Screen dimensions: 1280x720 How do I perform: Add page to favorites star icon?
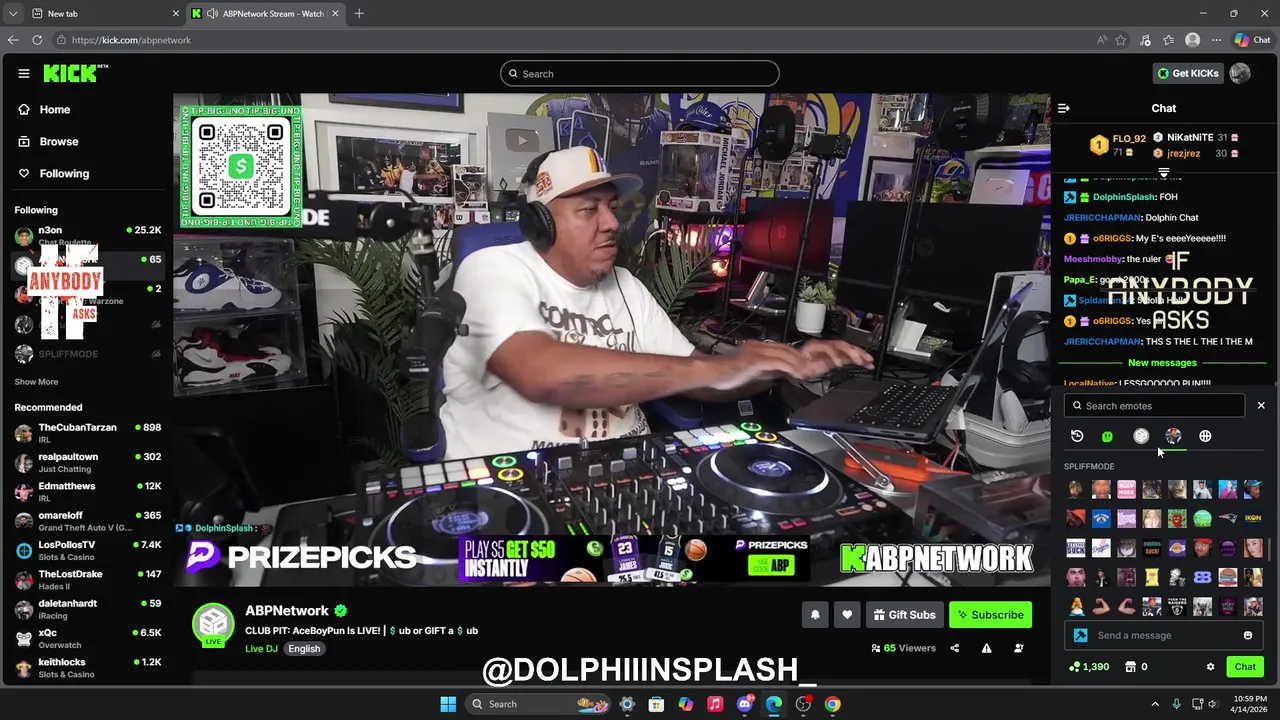1121,40
